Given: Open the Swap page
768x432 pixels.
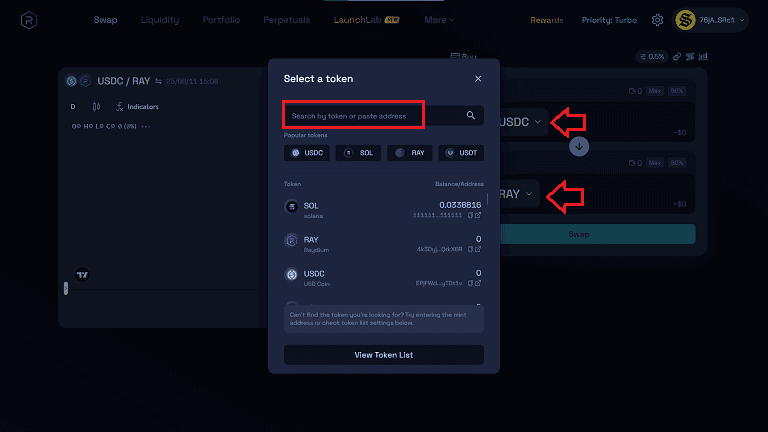Looking at the screenshot, I should (x=105, y=20).
